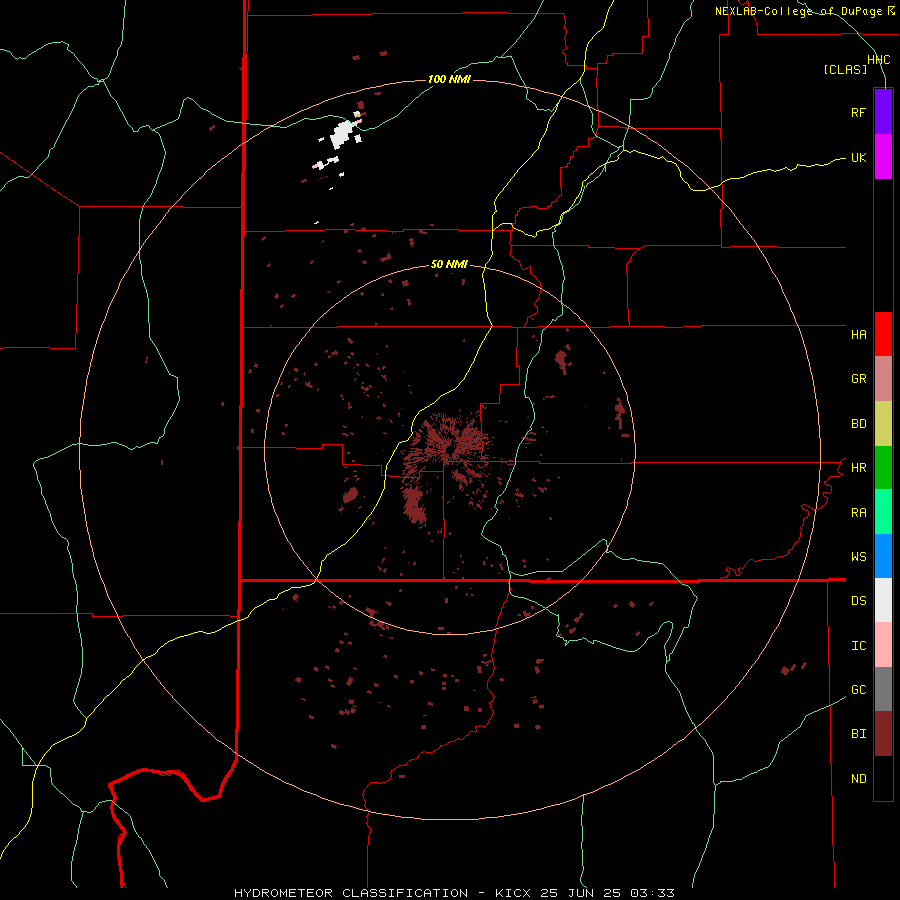Select the light pink IC legend swatch
This screenshot has width=900, height=900.
(883, 645)
